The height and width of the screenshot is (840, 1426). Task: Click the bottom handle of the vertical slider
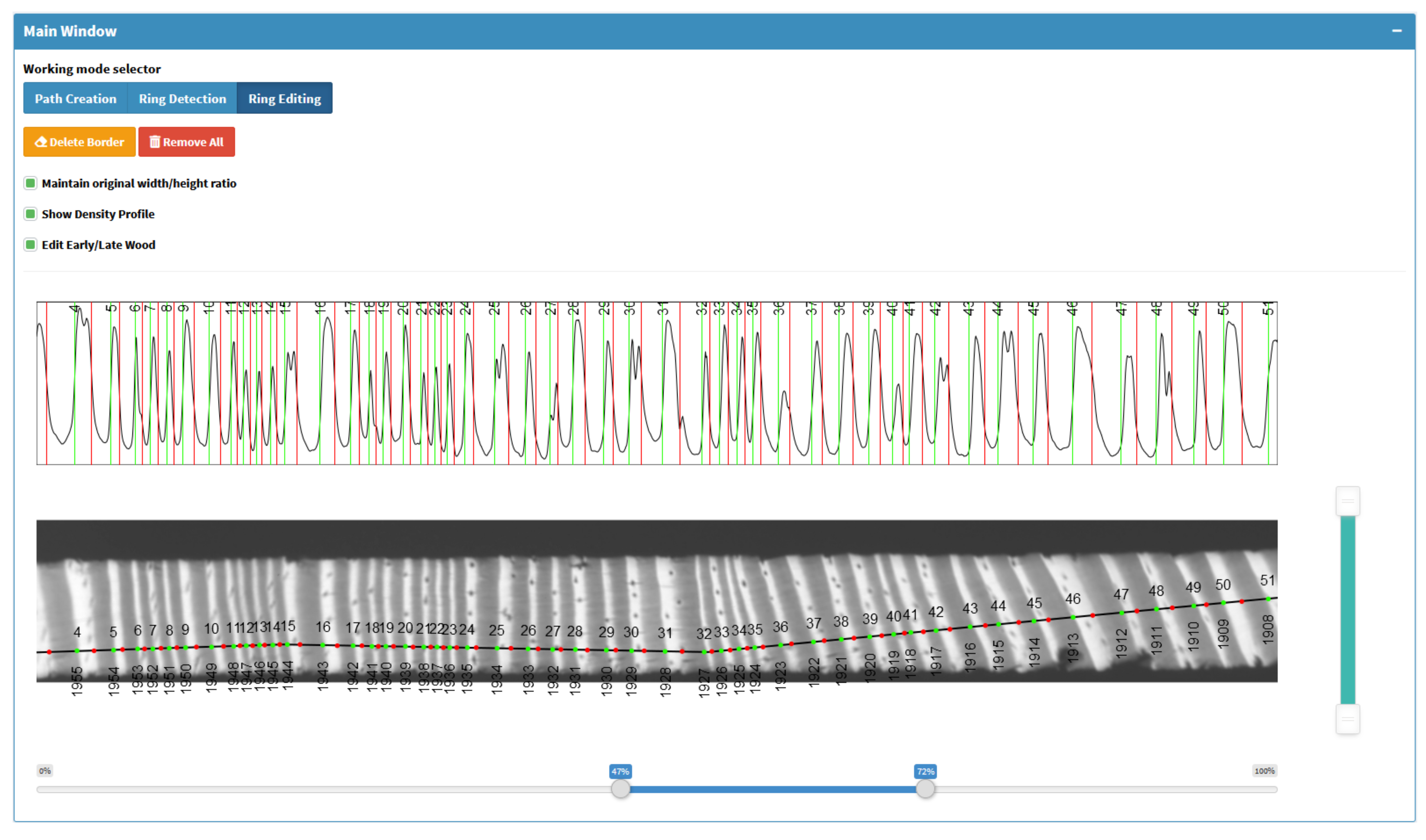(1347, 719)
